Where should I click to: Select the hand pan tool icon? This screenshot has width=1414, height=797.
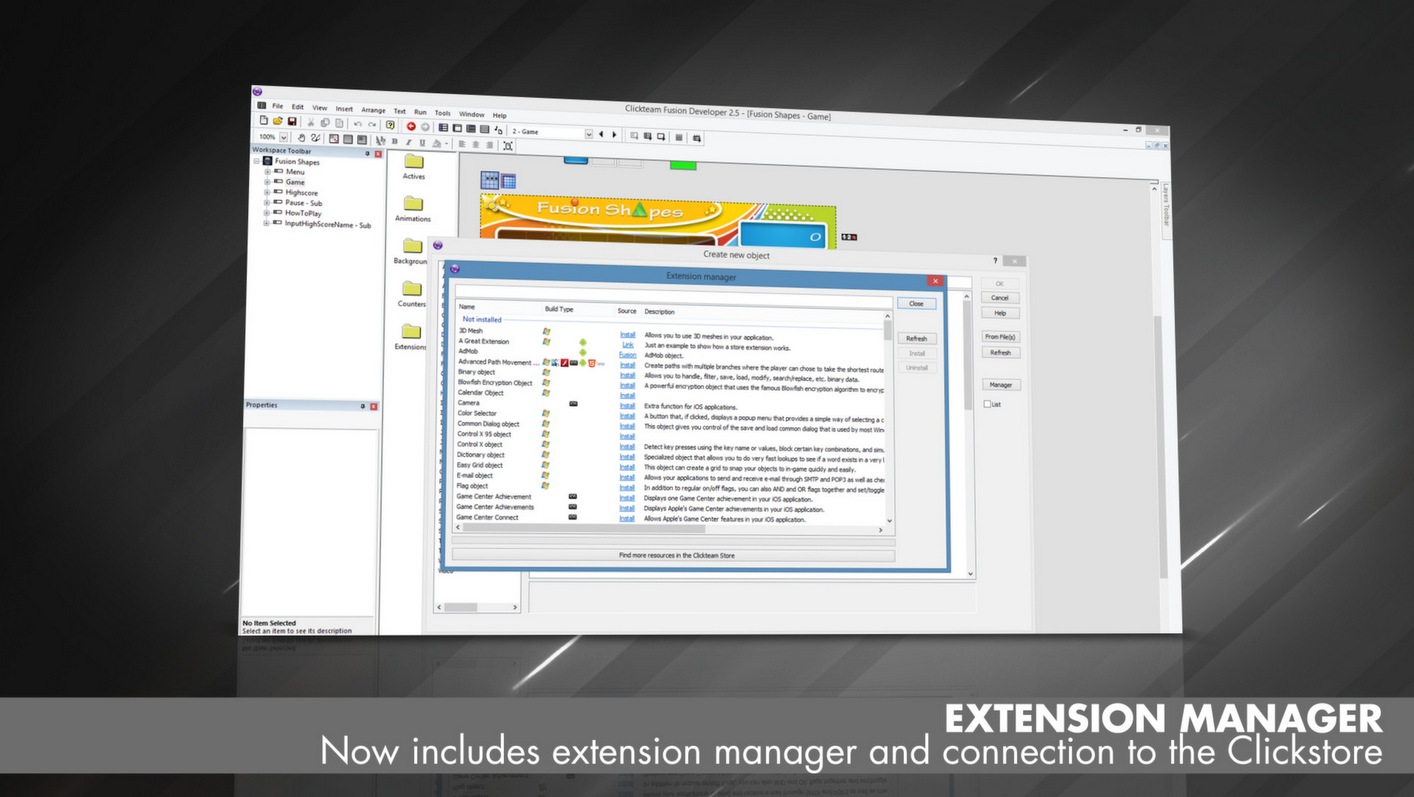click(301, 137)
